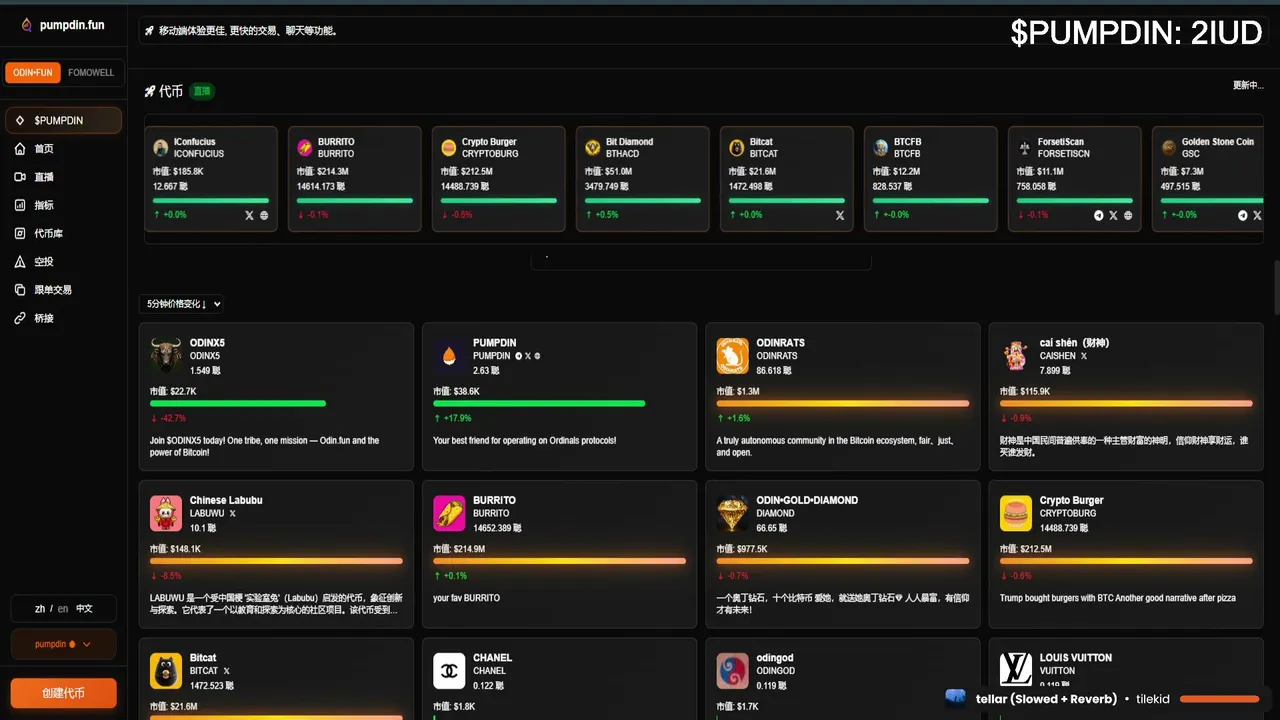Click the Crypto Burger avatar in grid

[x=1016, y=513]
